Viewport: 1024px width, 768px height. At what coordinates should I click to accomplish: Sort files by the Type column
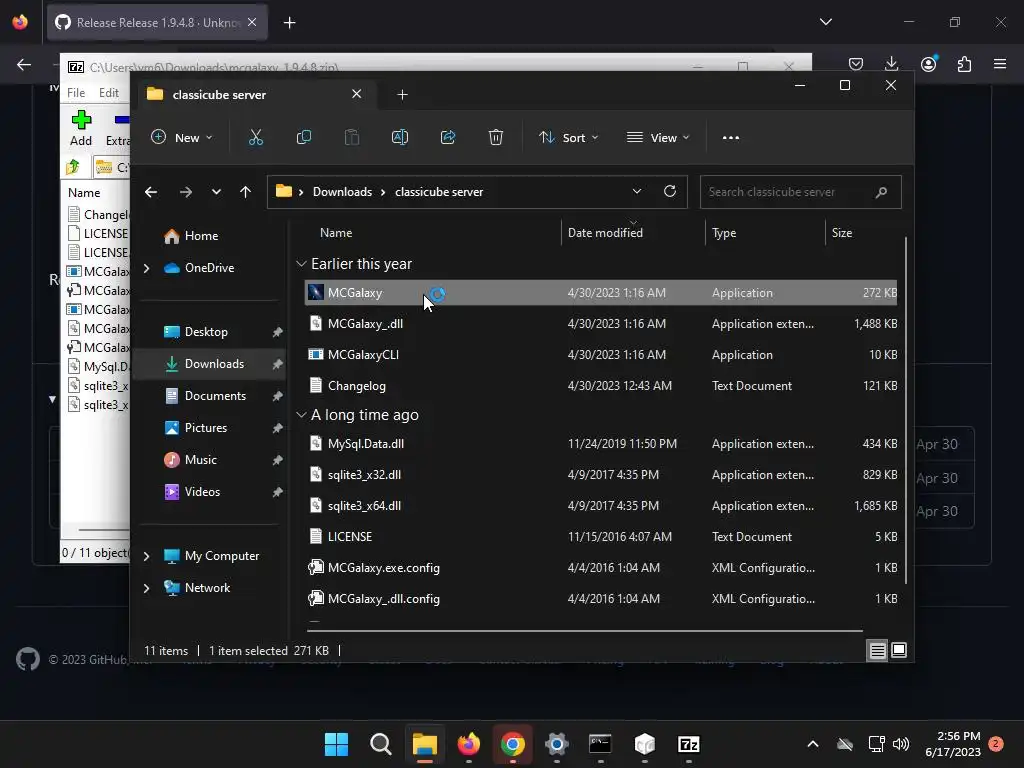tap(724, 232)
